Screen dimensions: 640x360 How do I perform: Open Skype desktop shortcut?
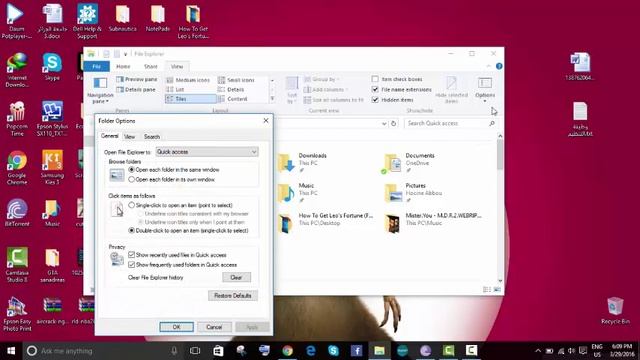52,67
